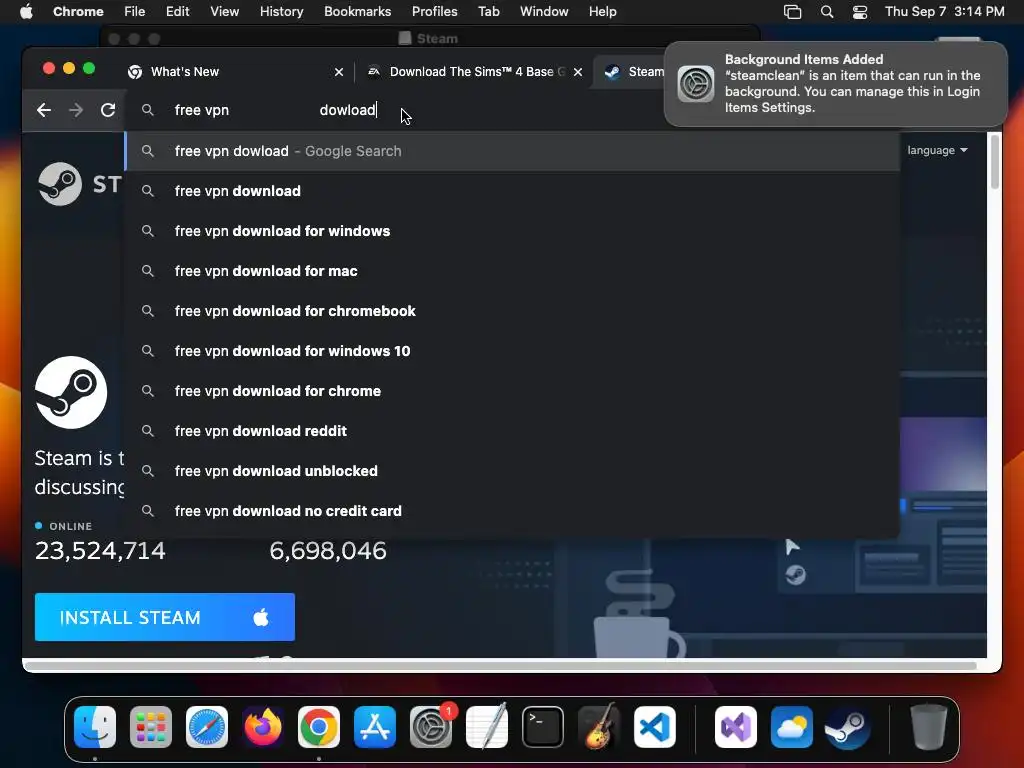Choose suggestion 'free vpn download reddit'
Screen dimensions: 1024x768
(x=513, y=431)
